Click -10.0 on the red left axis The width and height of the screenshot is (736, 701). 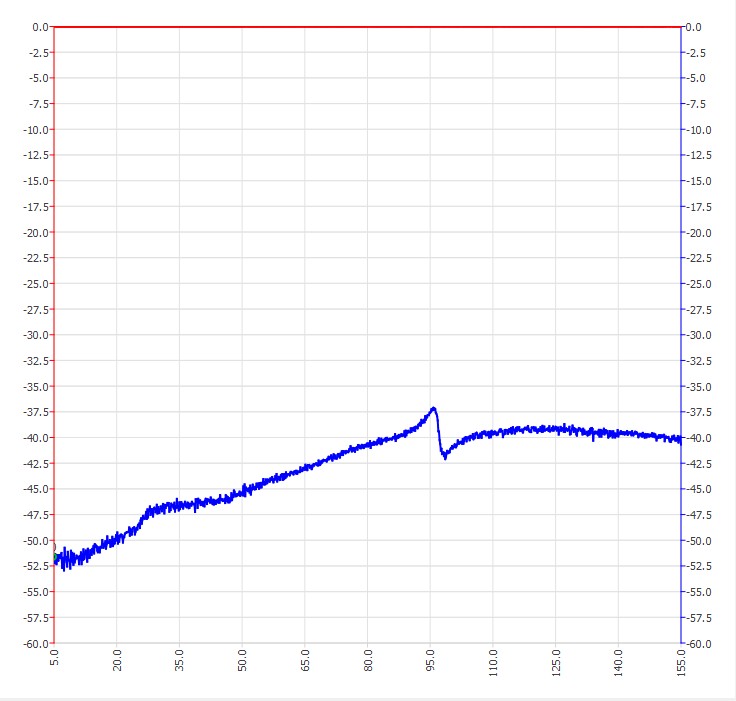pyautogui.click(x=36, y=130)
